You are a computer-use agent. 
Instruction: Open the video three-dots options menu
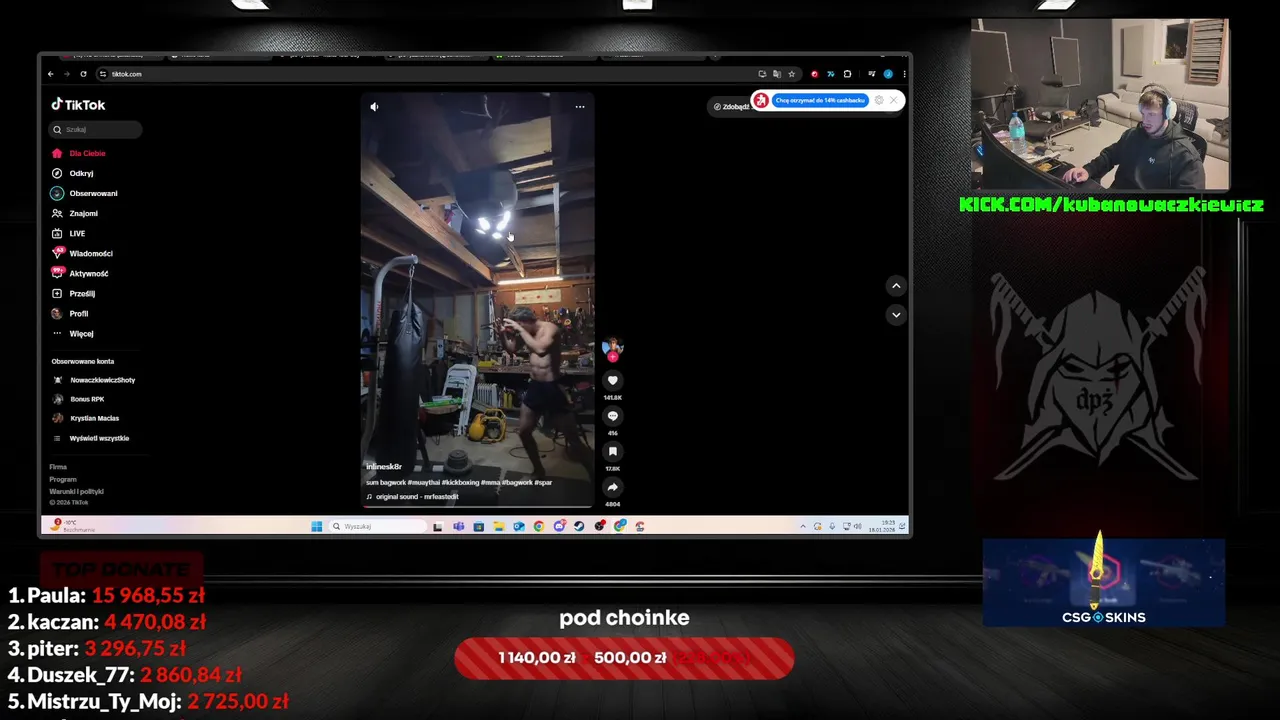[x=580, y=107]
